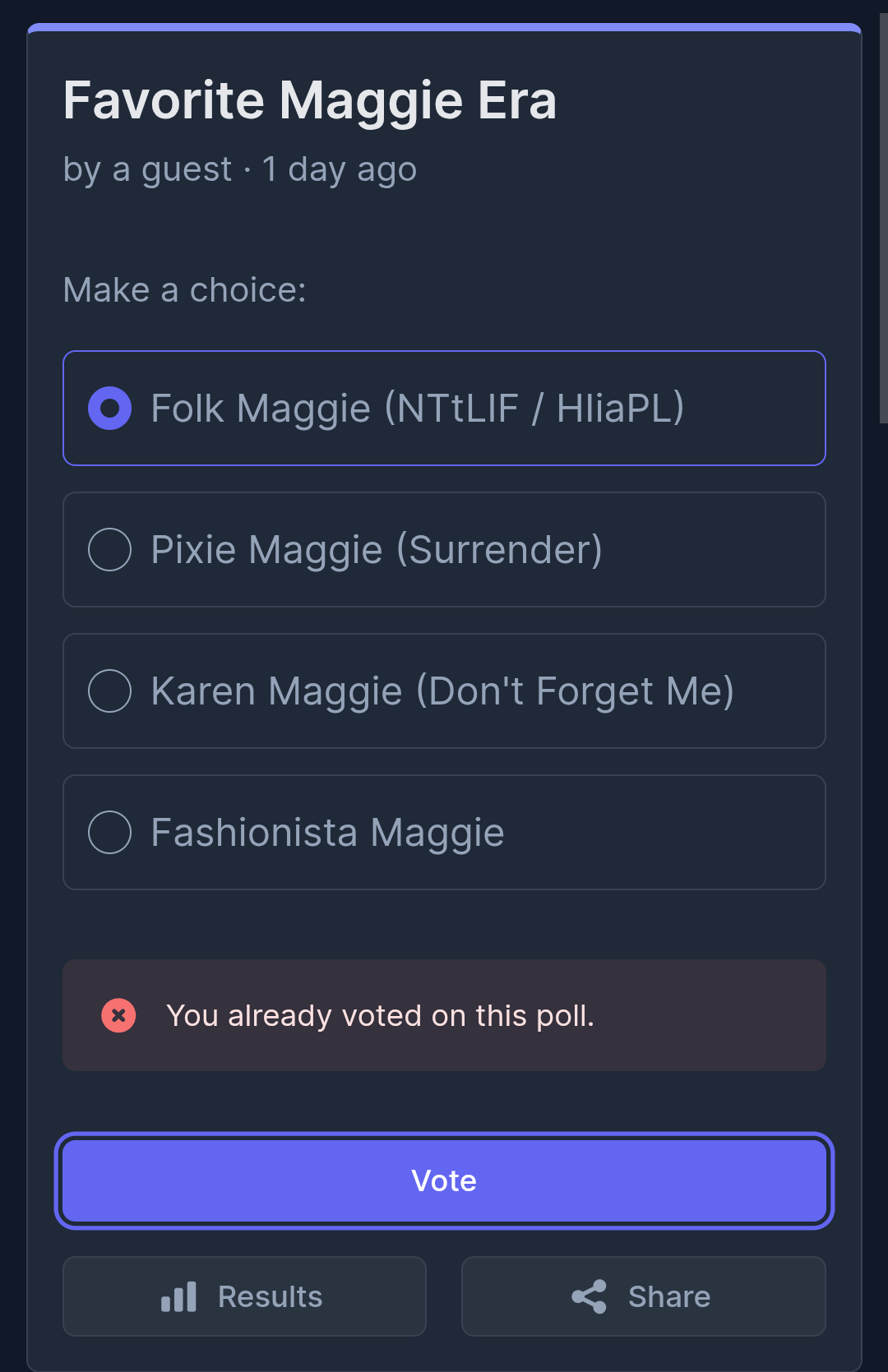888x1372 pixels.
Task: Select the Folk Maggie radio button
Action: (x=109, y=409)
